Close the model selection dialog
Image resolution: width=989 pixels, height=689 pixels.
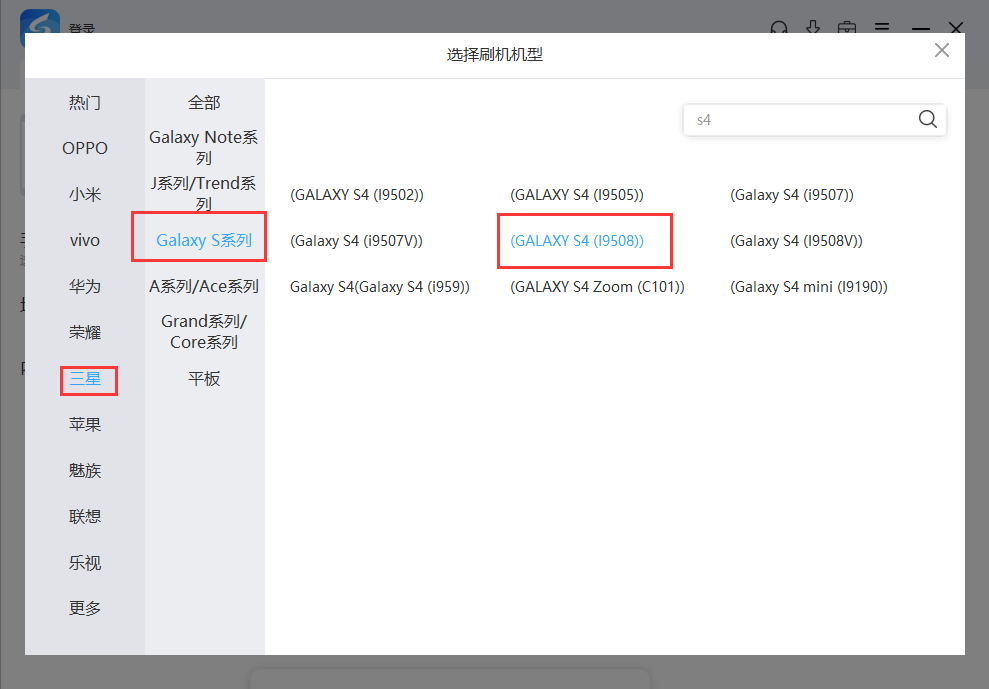point(942,50)
